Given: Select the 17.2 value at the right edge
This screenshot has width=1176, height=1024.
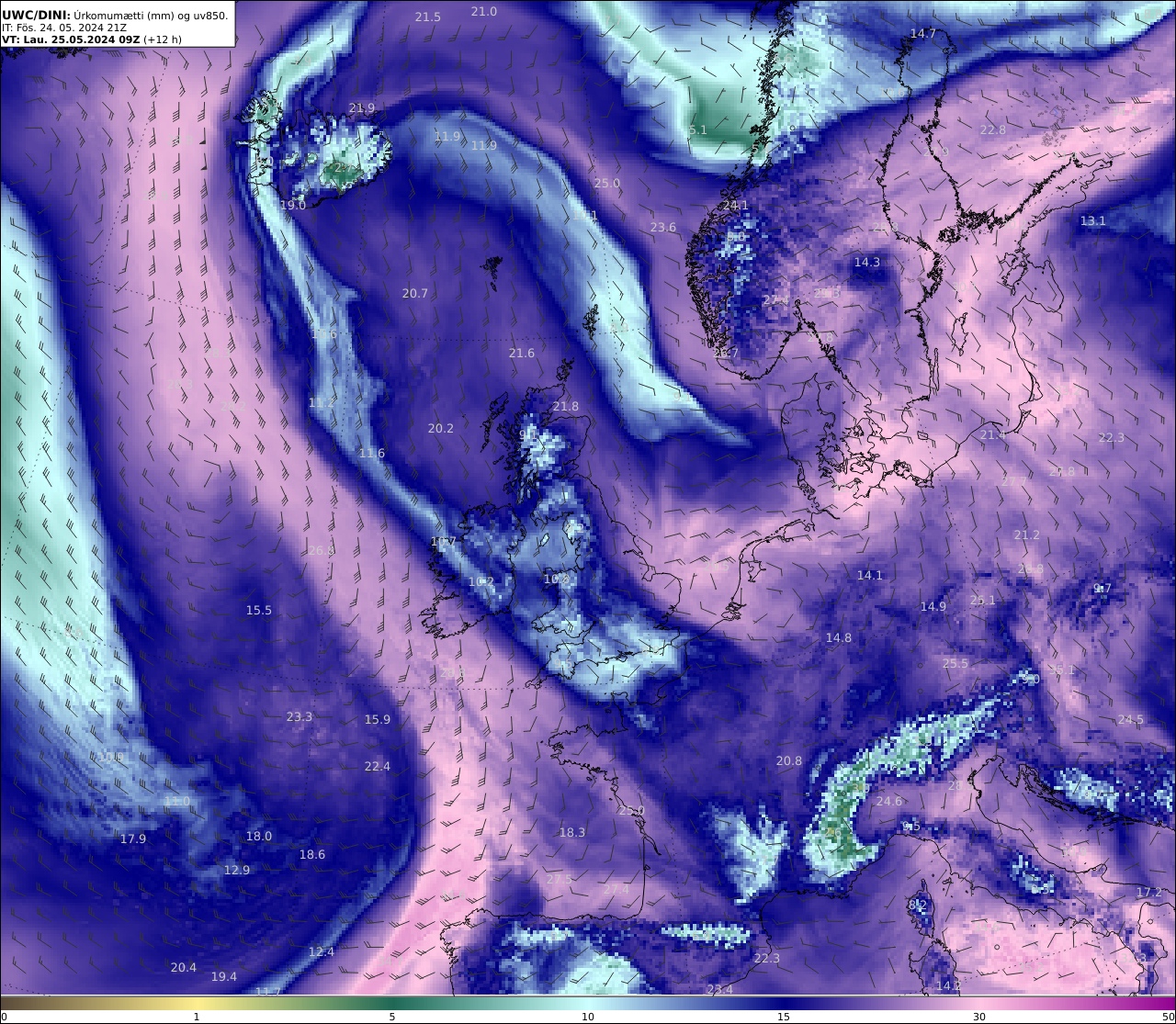Looking at the screenshot, I should click(1149, 892).
